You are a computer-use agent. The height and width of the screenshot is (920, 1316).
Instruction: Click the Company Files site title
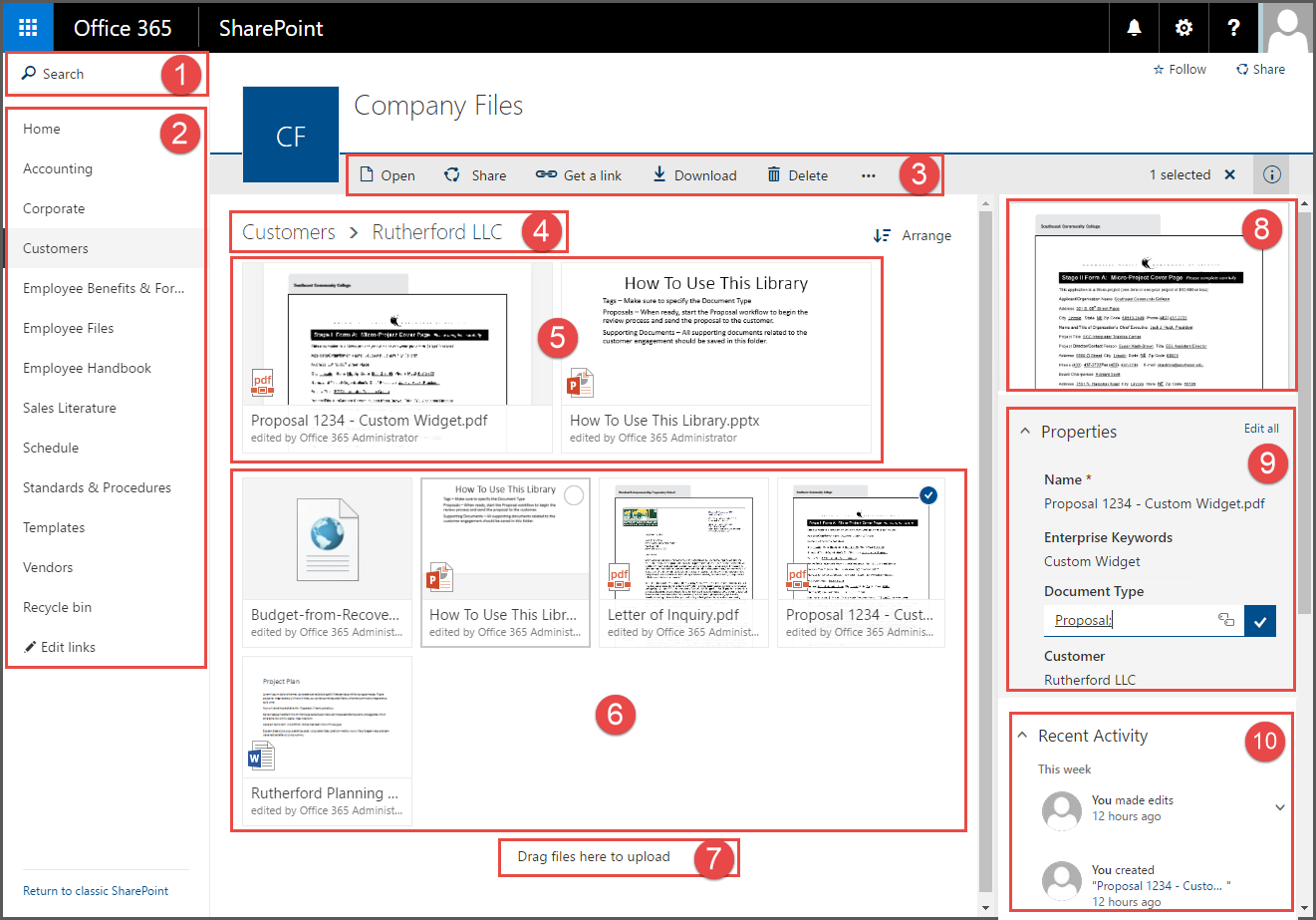coord(438,106)
